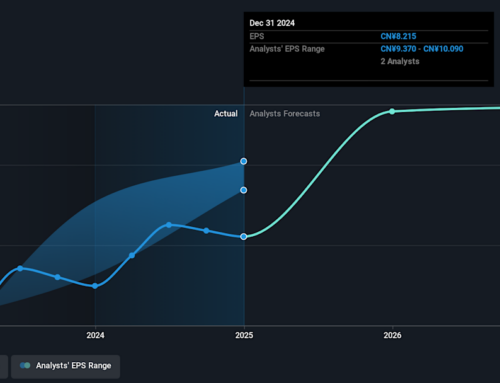Click the early-2024 rising EPS data point

tap(132, 255)
